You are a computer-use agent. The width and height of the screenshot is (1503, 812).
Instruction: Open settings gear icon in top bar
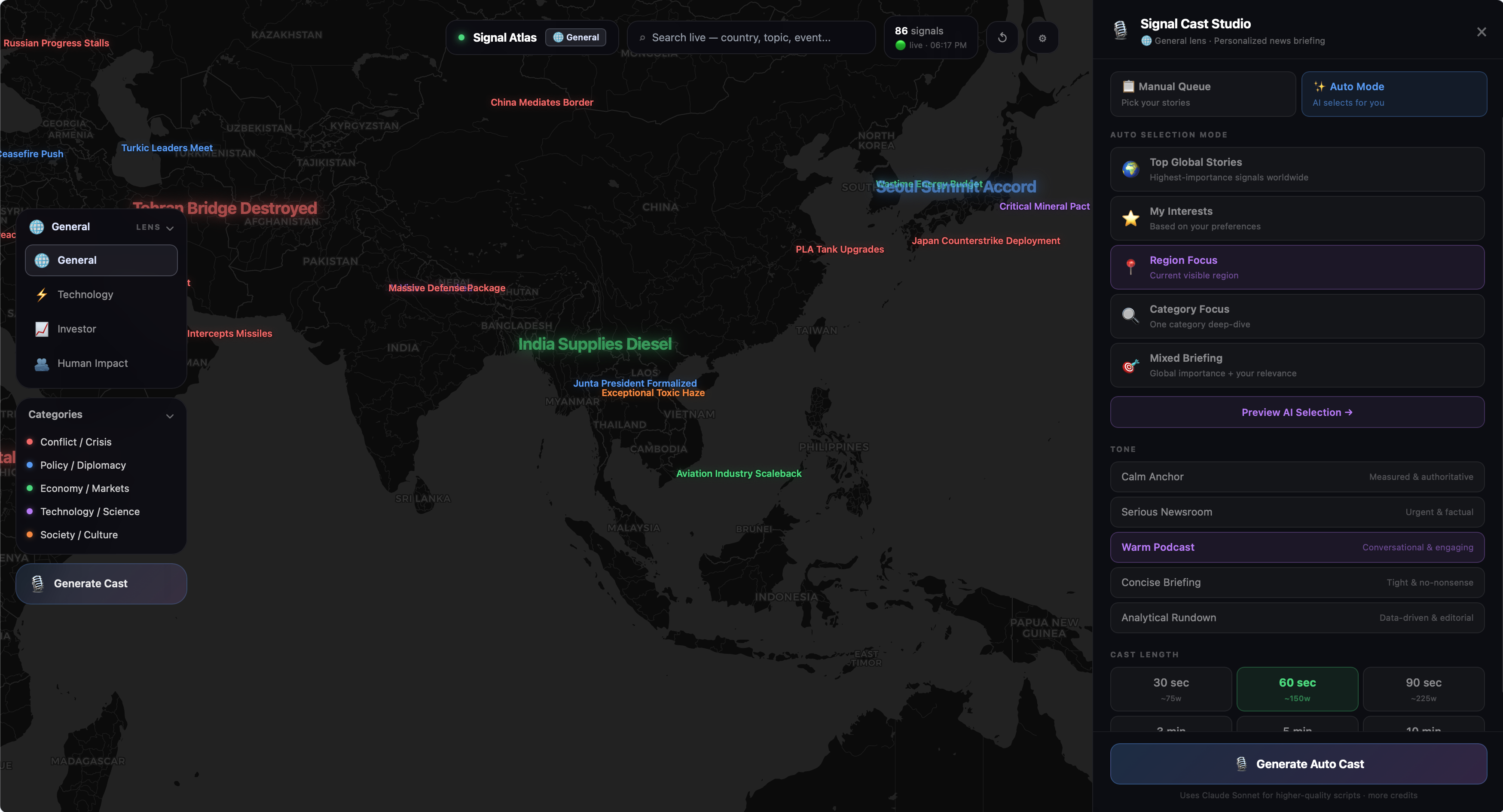(x=1042, y=38)
